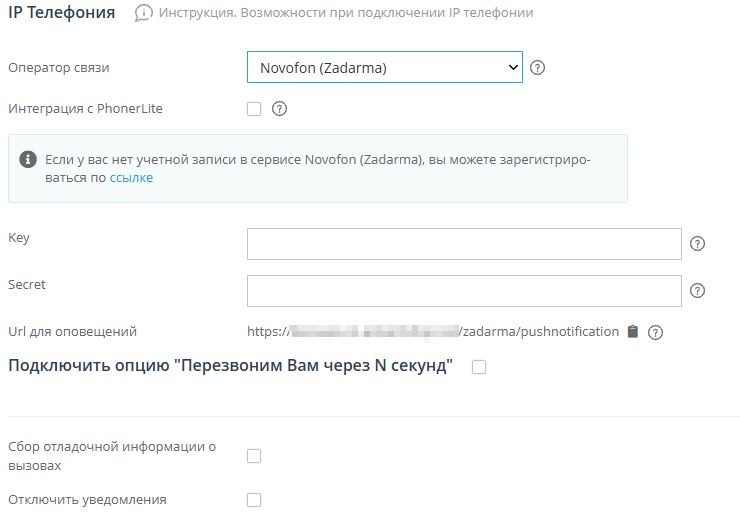Click help icon next to Secret field
This screenshot has height=530, width=740.
[697, 291]
